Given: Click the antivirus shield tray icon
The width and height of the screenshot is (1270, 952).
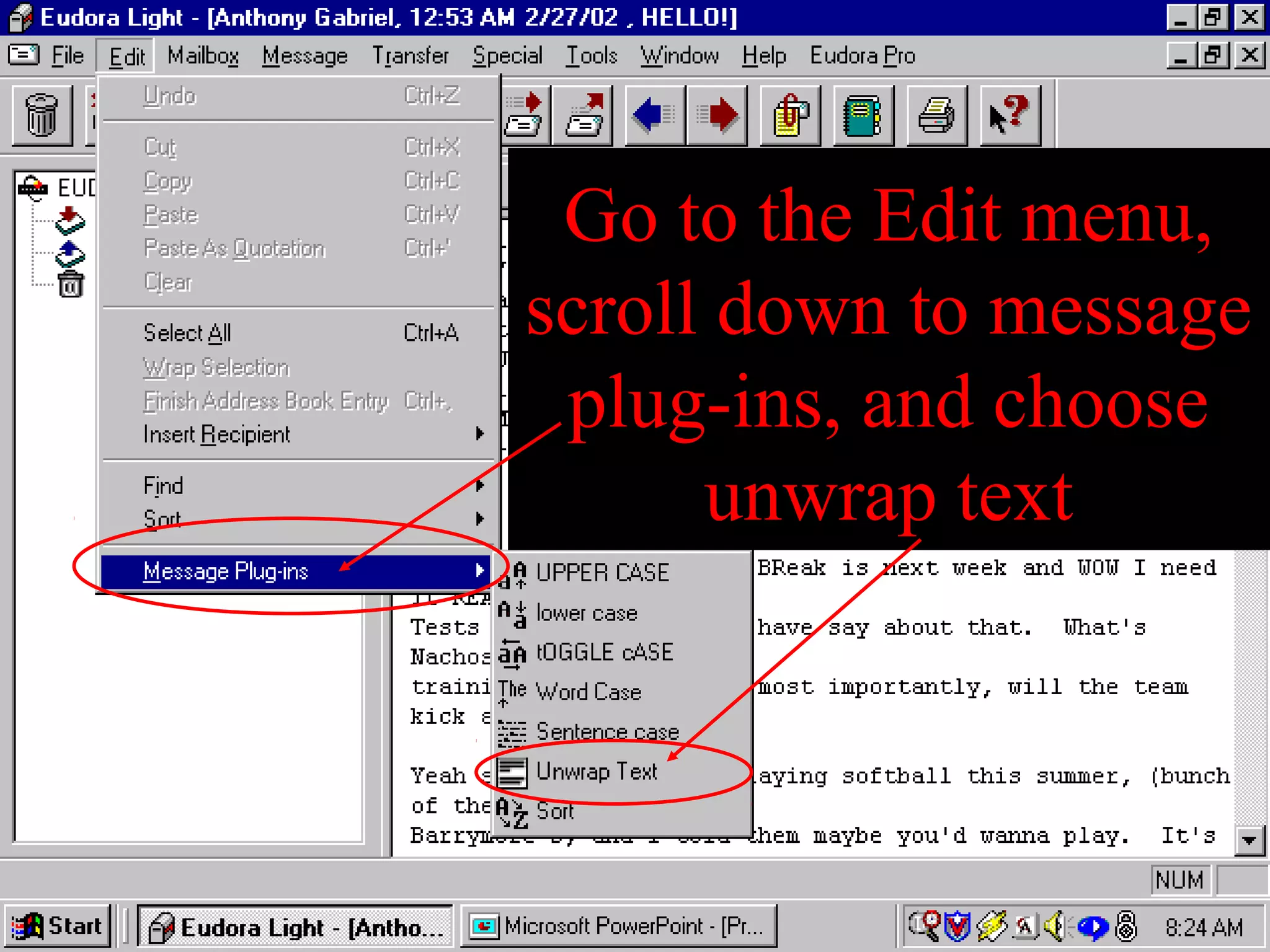Looking at the screenshot, I should tap(957, 927).
